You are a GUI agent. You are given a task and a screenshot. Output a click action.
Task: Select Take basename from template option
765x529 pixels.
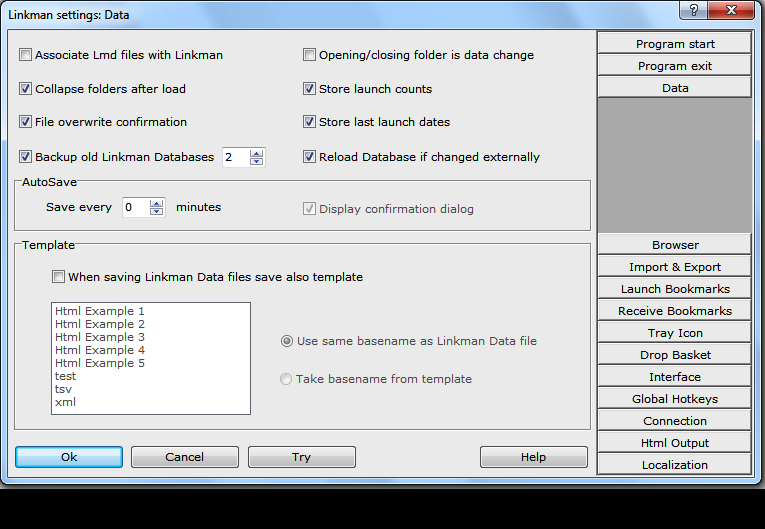coord(286,379)
